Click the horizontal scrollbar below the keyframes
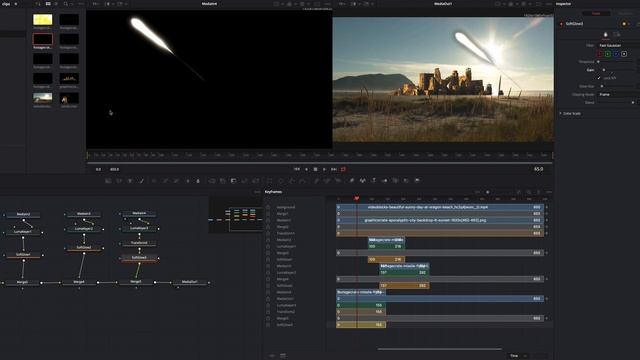 439,349
